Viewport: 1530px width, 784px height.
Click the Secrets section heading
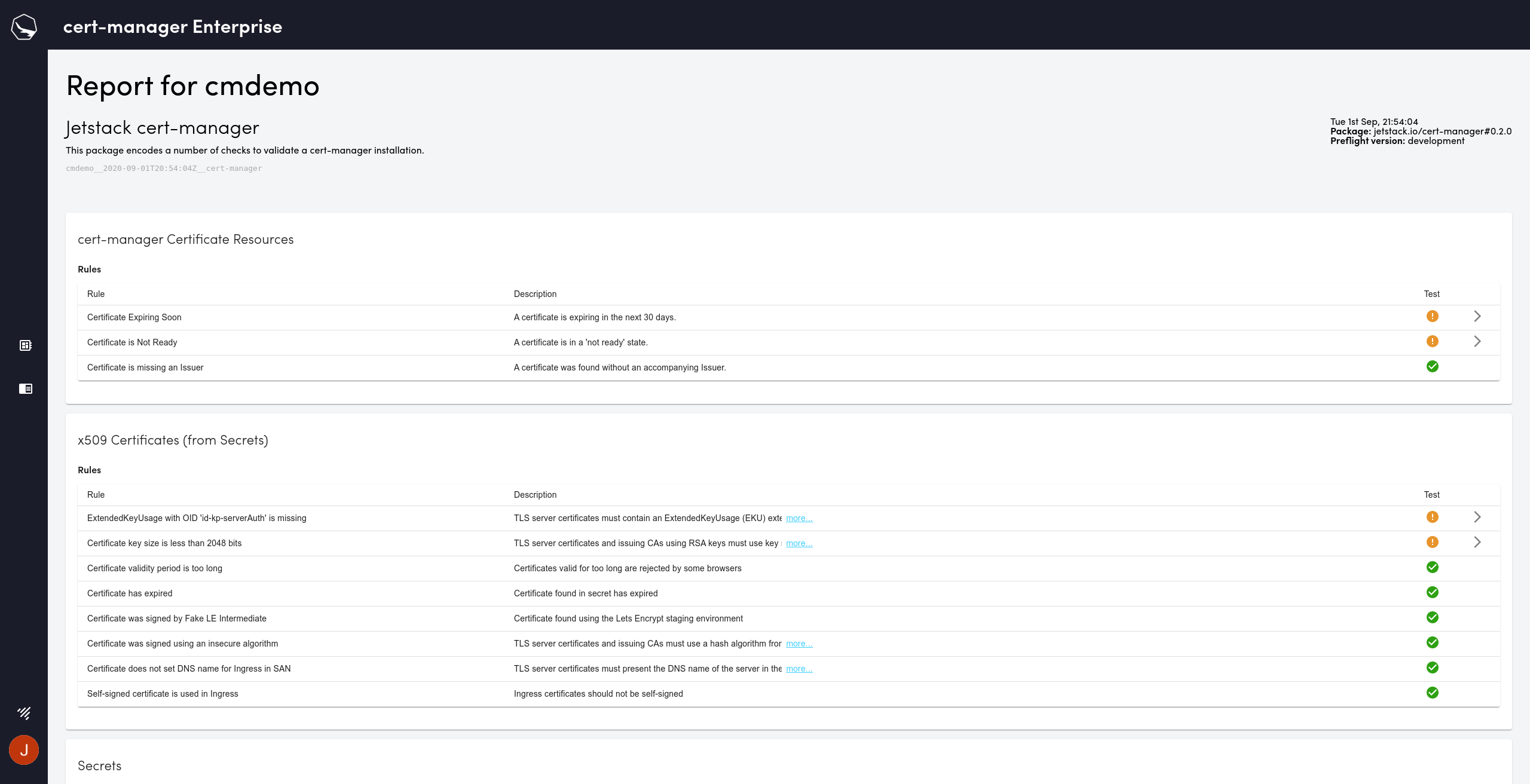99,765
